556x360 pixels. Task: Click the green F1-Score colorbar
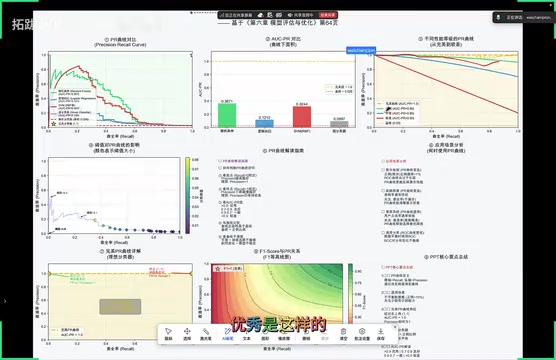pyautogui.click(x=350, y=294)
